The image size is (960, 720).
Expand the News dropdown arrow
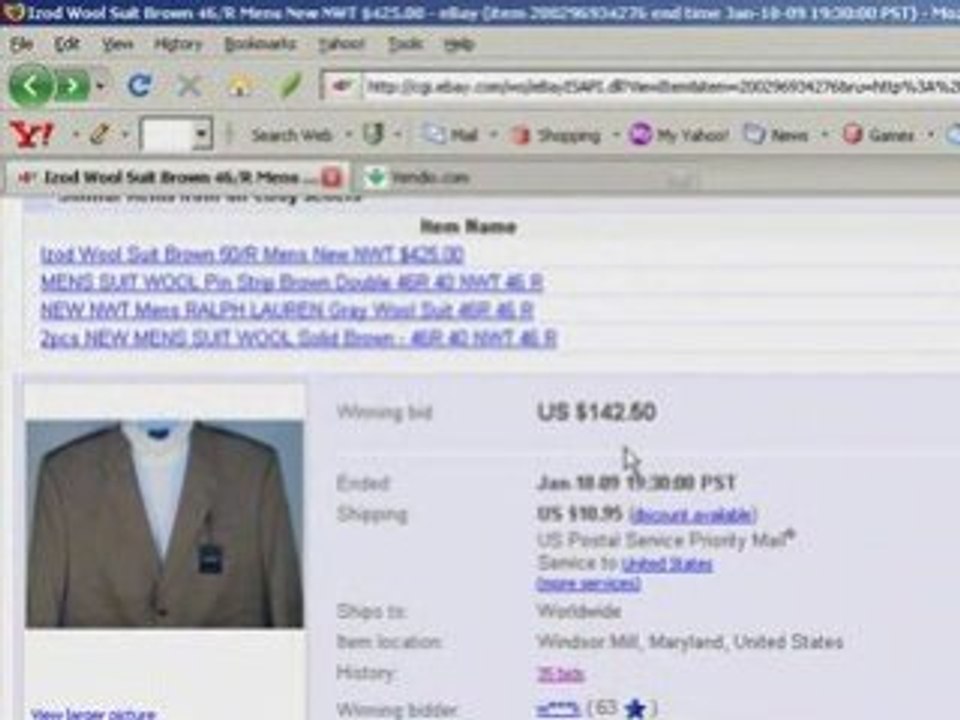pos(825,134)
